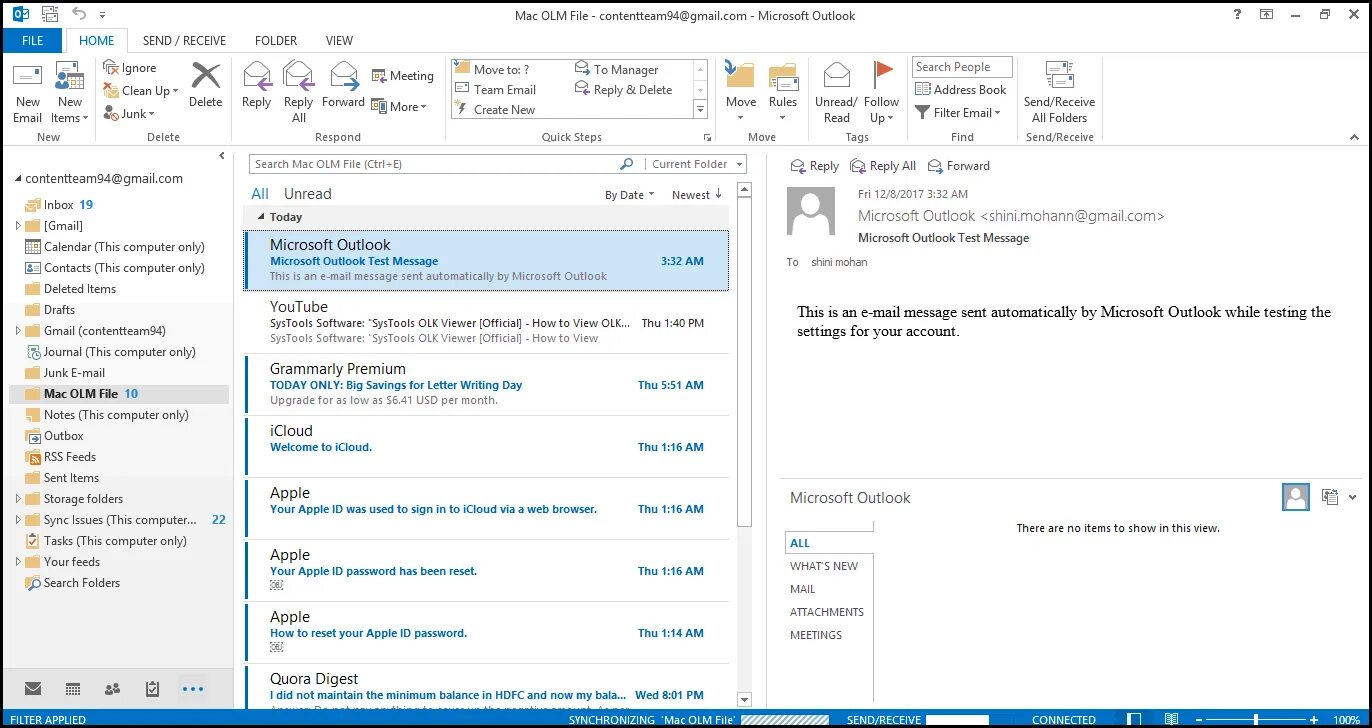This screenshot has width=1372, height=728.
Task: Click the large Delete X icon
Action: tap(206, 76)
